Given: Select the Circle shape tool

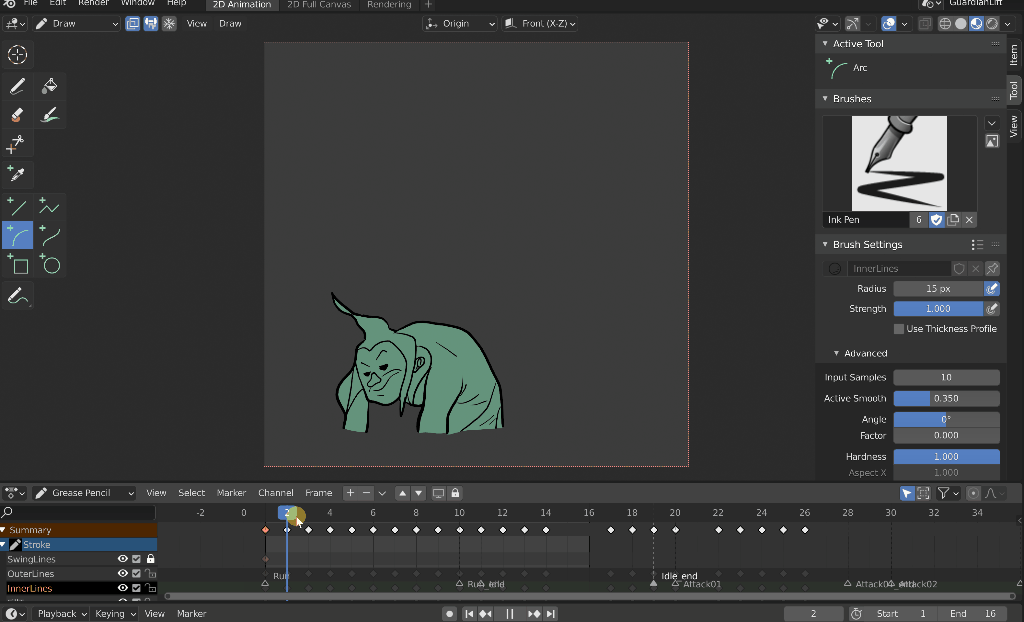Looking at the screenshot, I should click(50, 263).
